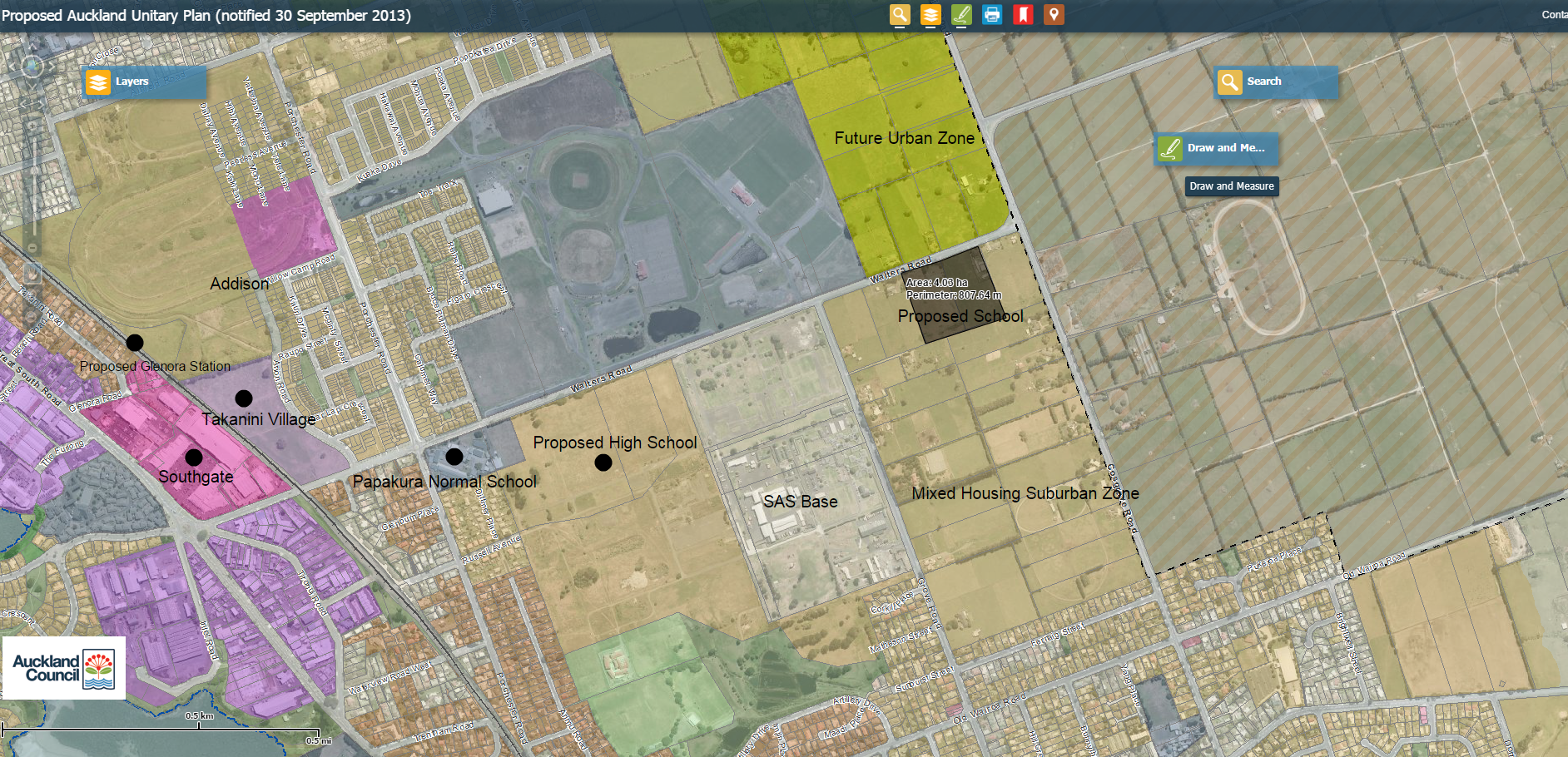
Task: Click the brown location pin icon
Action: pos(1054,15)
